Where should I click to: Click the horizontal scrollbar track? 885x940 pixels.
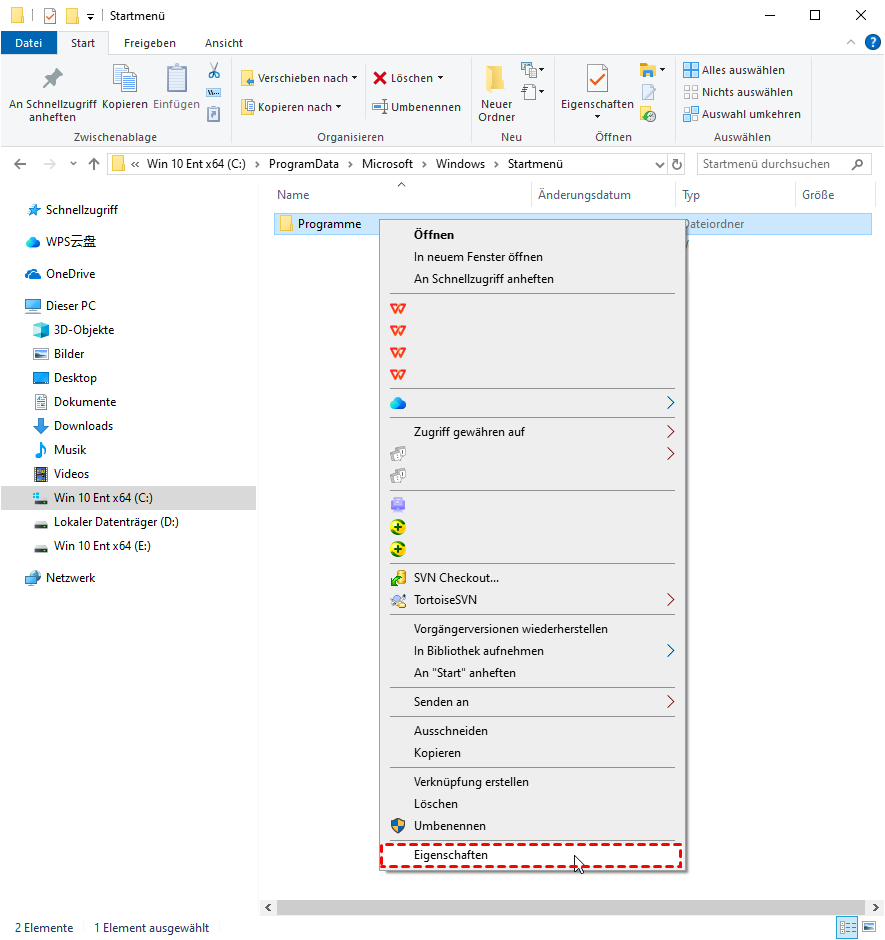(570, 908)
